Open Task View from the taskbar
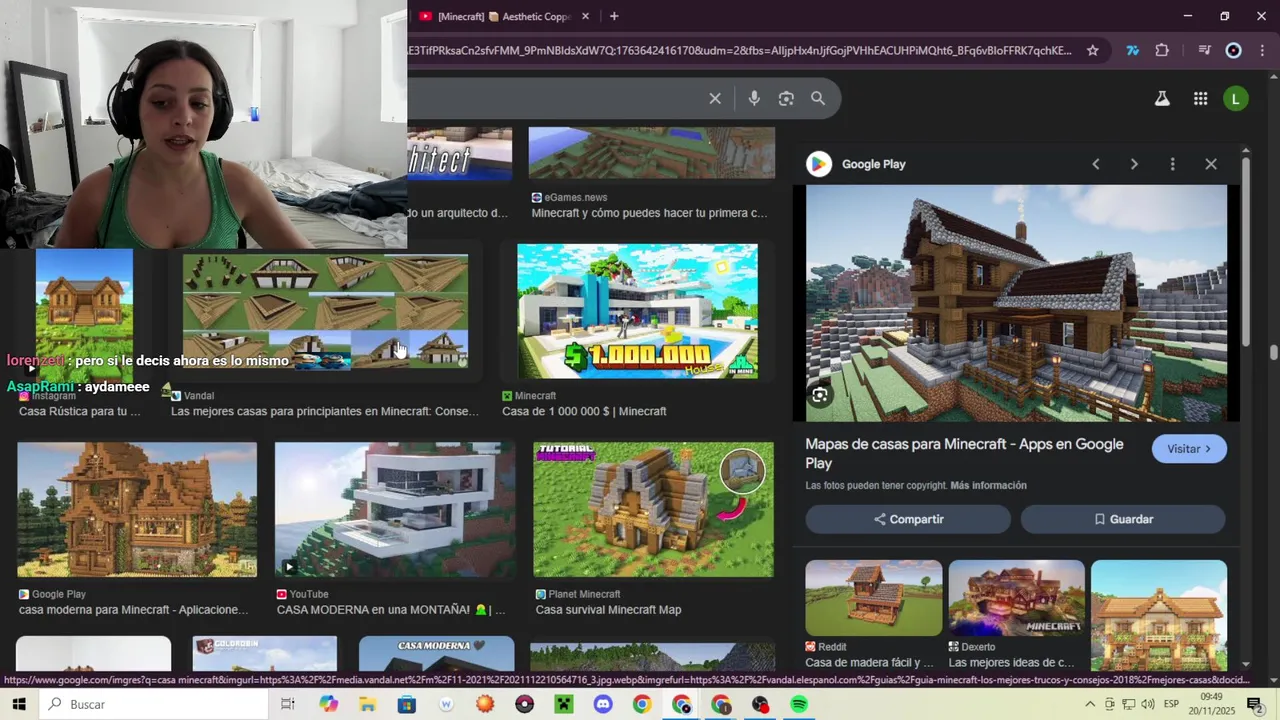Screen dimensions: 1280x720 coord(287,704)
